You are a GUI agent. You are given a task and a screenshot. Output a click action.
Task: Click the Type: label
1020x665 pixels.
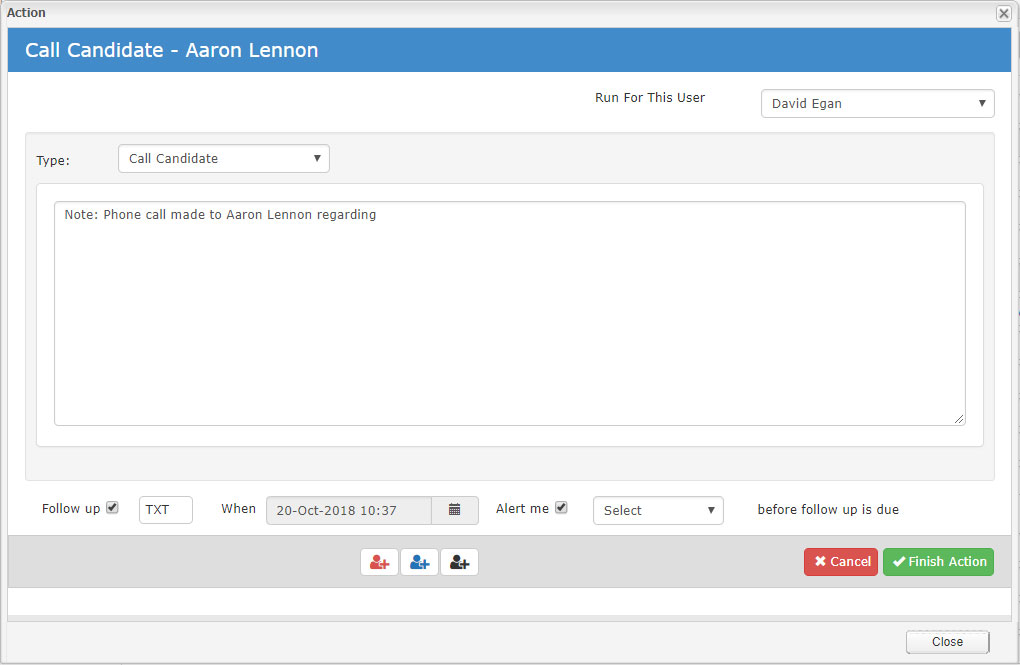click(x=53, y=160)
